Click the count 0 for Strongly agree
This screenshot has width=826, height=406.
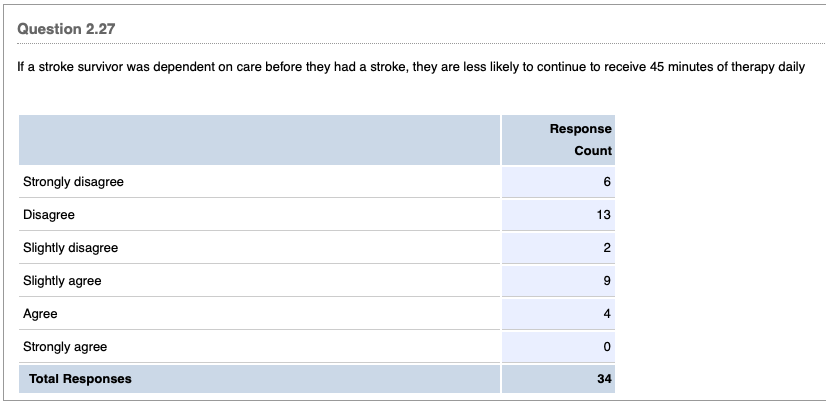click(607, 347)
